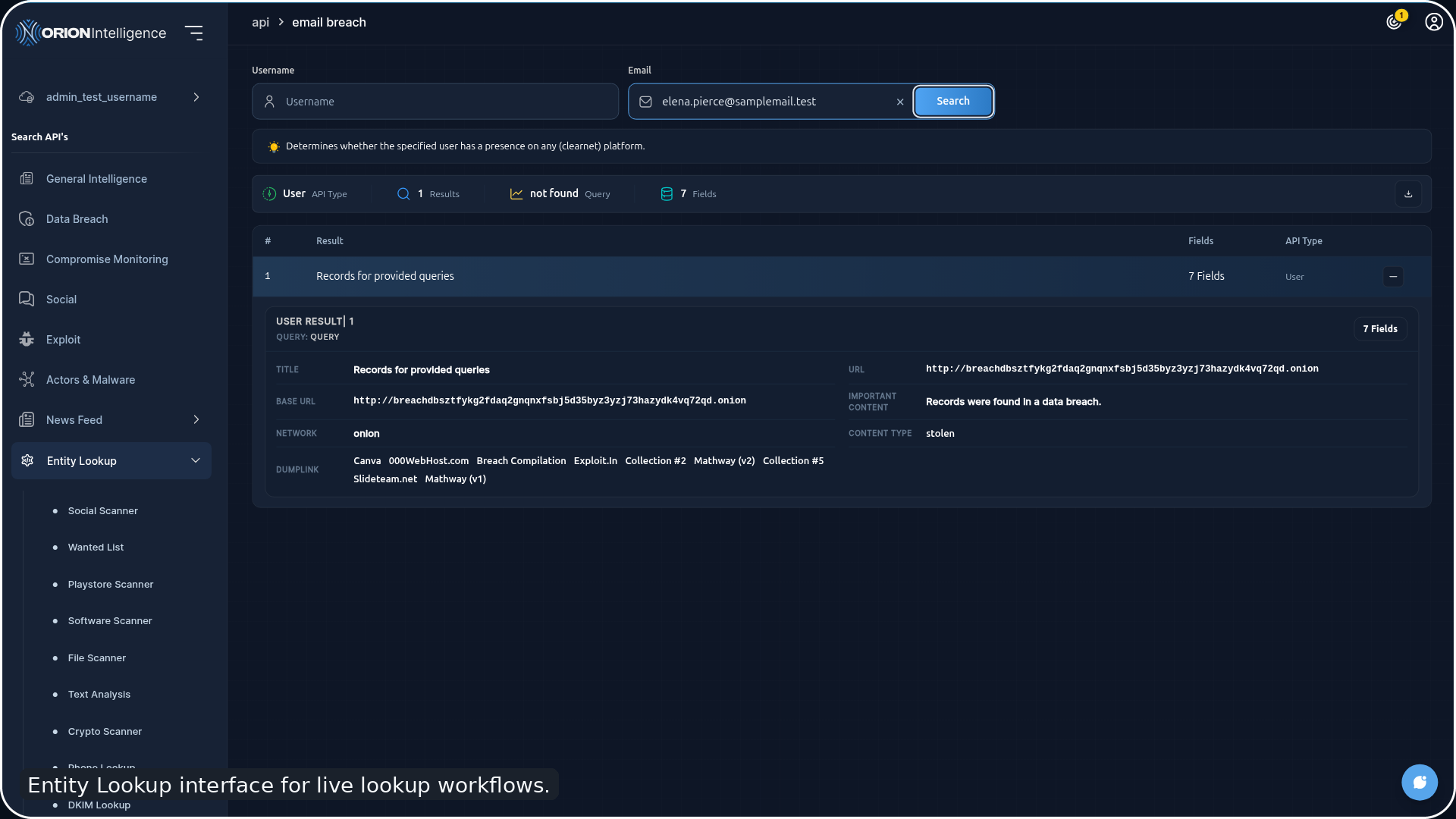Click the Orion Intelligence logo
The height and width of the screenshot is (819, 1456).
[91, 33]
